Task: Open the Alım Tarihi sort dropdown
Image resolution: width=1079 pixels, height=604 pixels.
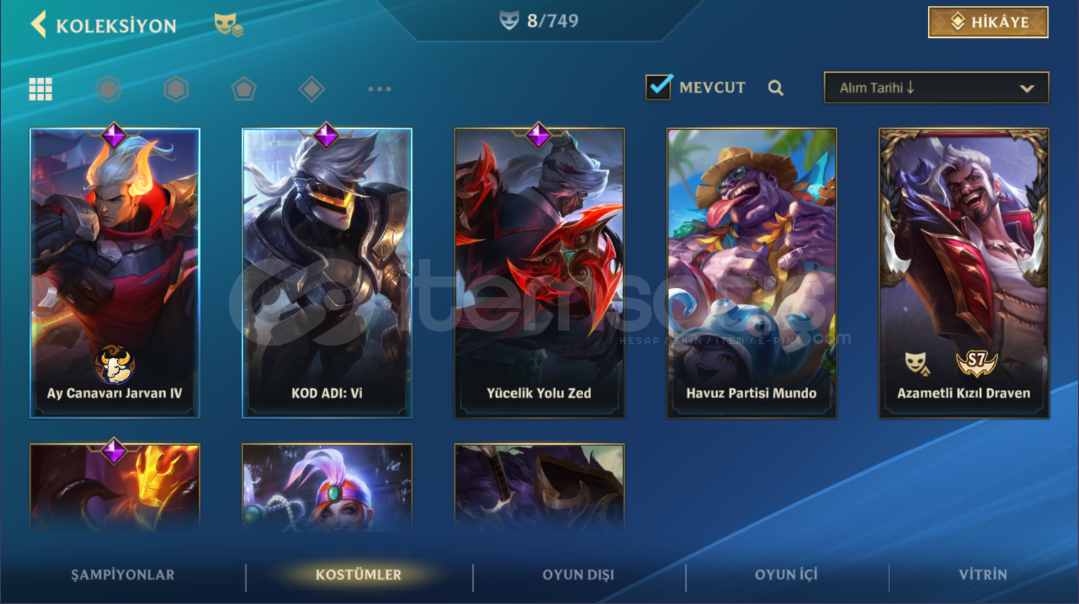Action: [936, 88]
